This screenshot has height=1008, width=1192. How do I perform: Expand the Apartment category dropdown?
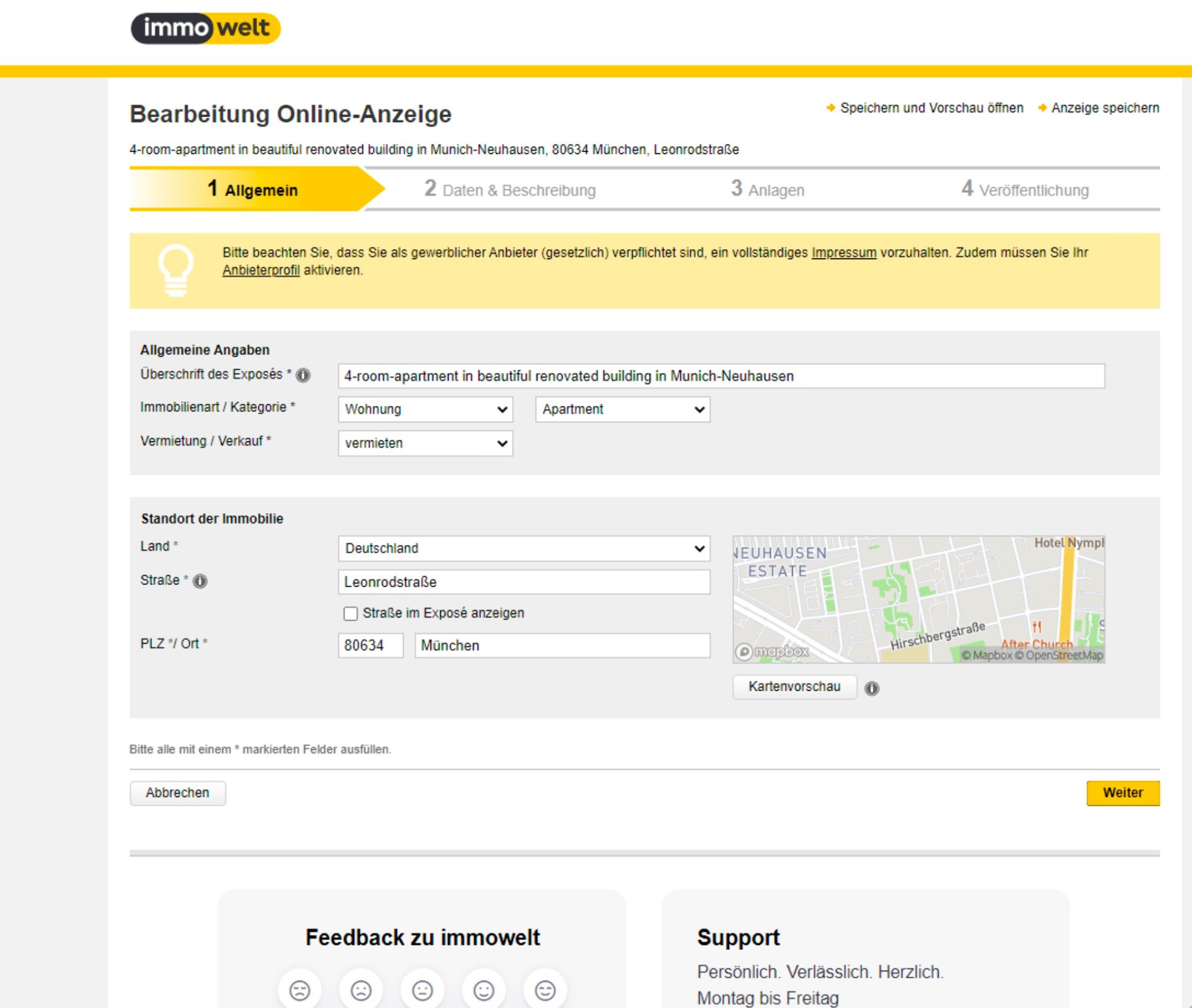pos(623,409)
